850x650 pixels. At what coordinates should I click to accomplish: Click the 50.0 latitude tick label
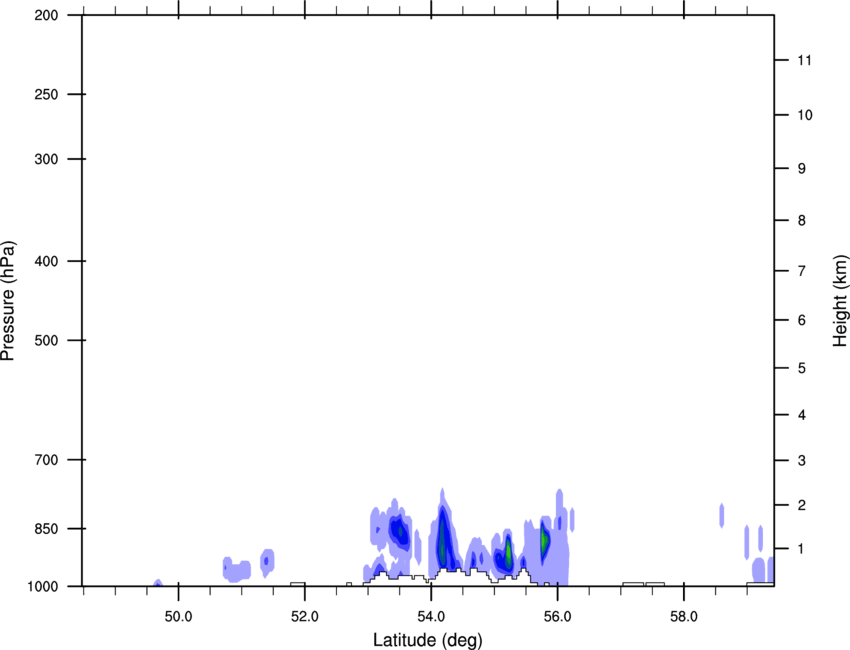click(179, 617)
